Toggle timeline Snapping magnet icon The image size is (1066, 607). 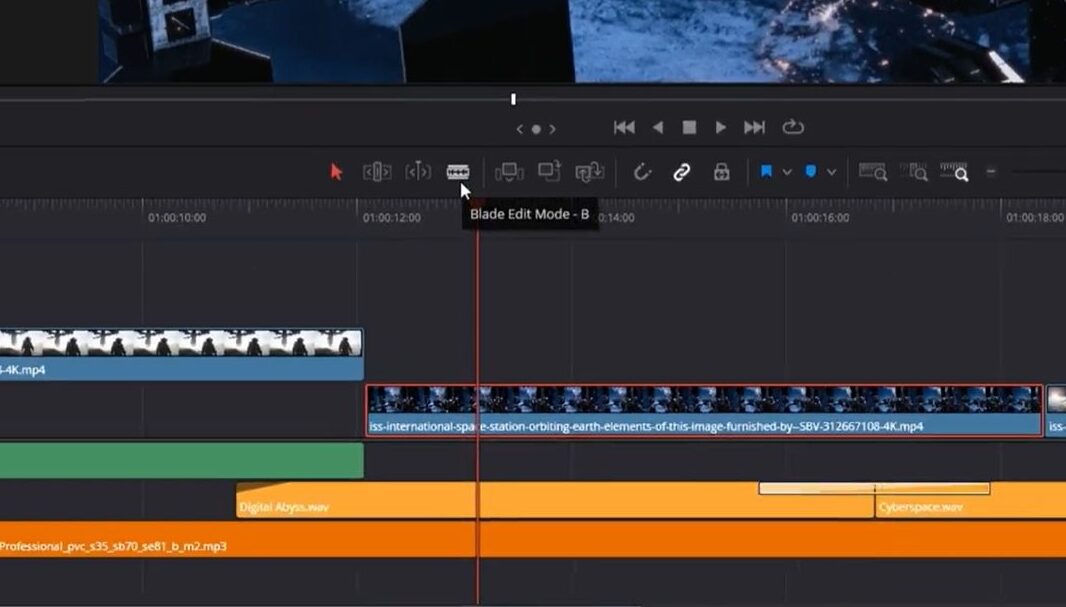642,172
